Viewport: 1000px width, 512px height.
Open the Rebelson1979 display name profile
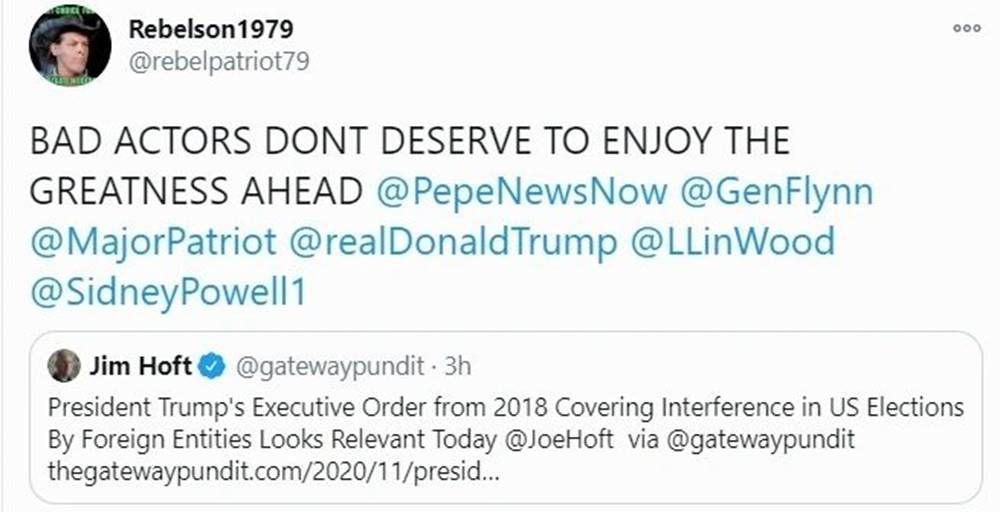[210, 29]
